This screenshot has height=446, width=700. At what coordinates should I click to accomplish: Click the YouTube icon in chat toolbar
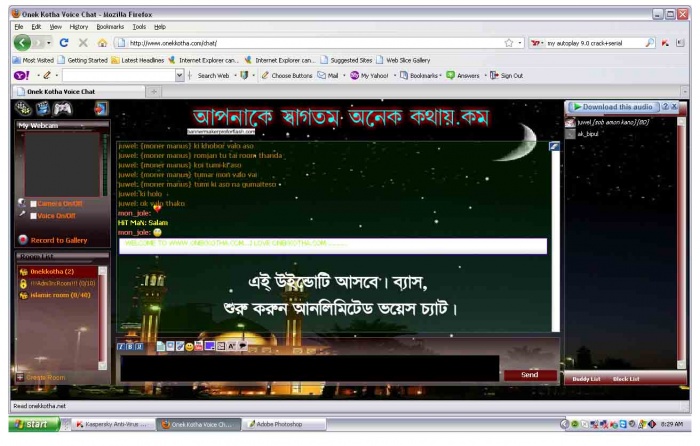click(x=199, y=346)
